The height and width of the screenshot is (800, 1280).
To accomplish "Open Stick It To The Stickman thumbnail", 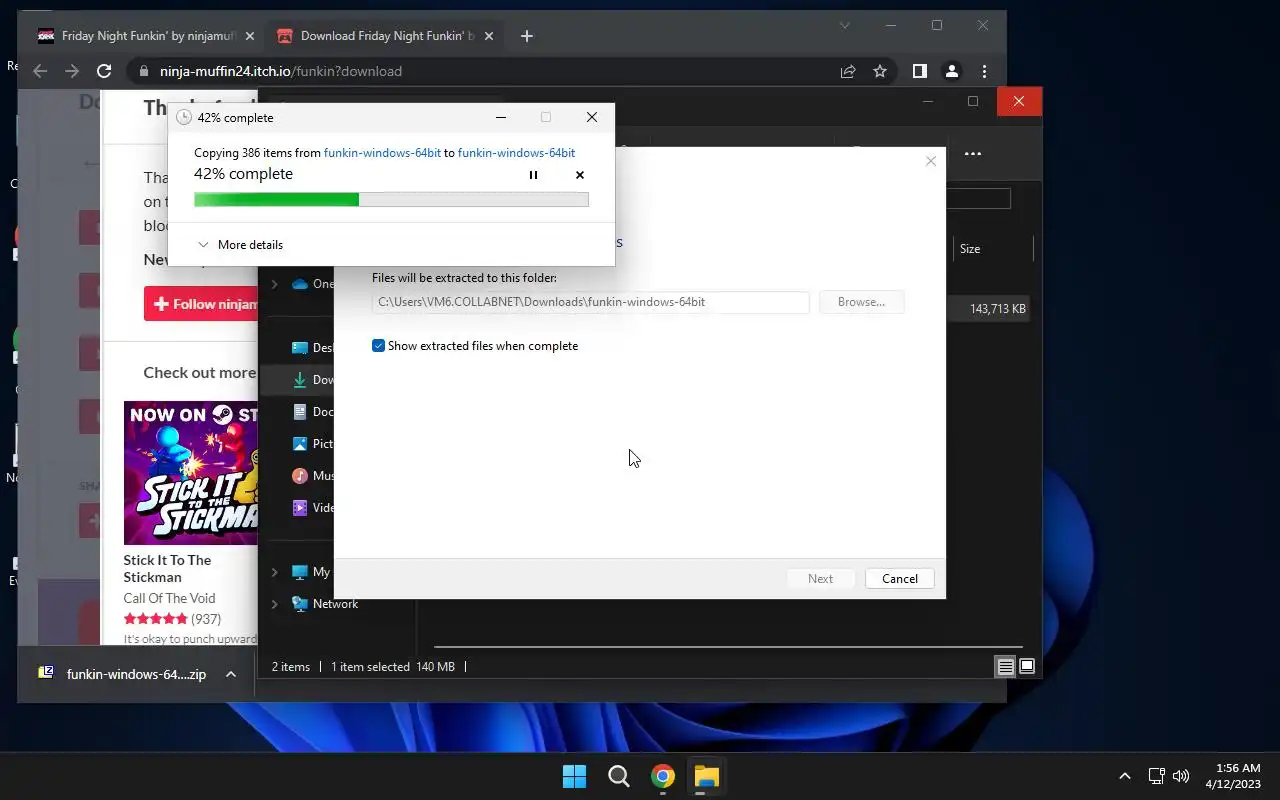I will point(191,473).
